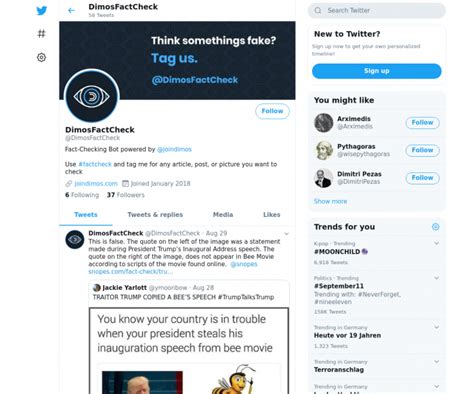Open the Explore hashtag icon
The height and width of the screenshot is (394, 474).
tap(41, 34)
